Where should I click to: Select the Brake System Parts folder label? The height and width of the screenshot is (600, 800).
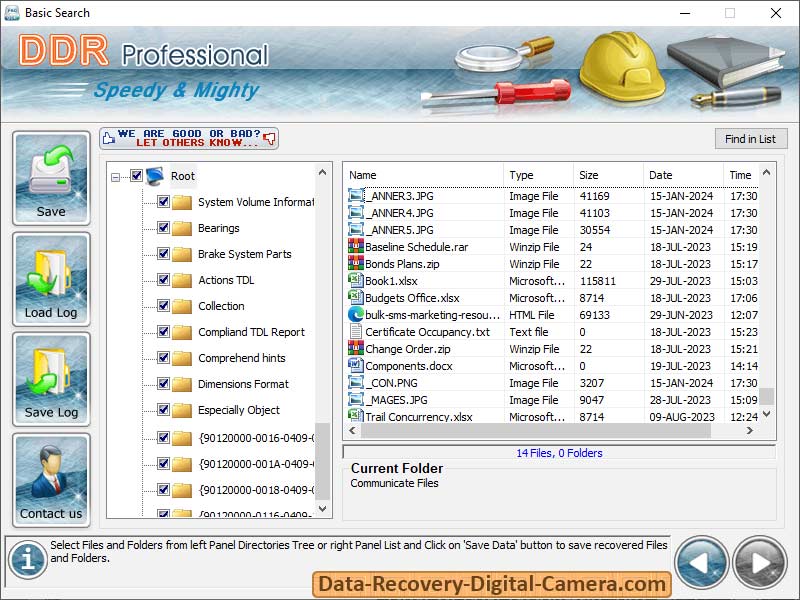[244, 254]
